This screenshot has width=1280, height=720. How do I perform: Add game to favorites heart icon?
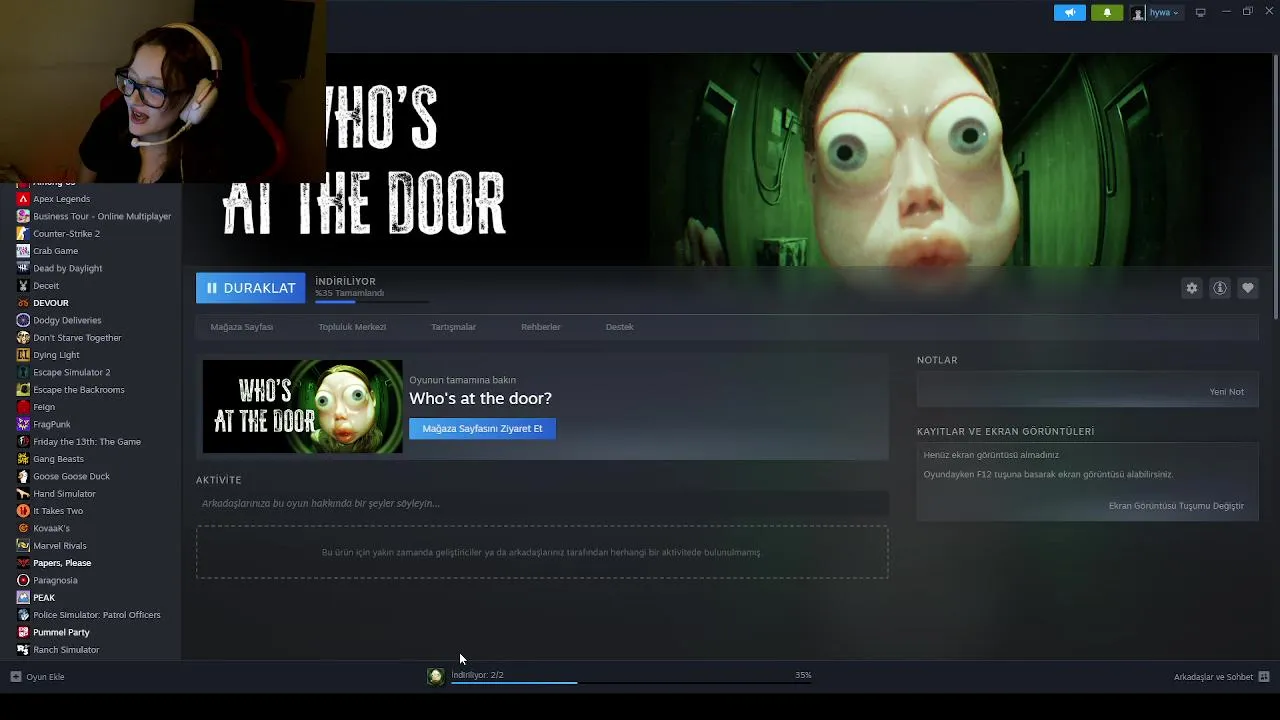[1248, 288]
